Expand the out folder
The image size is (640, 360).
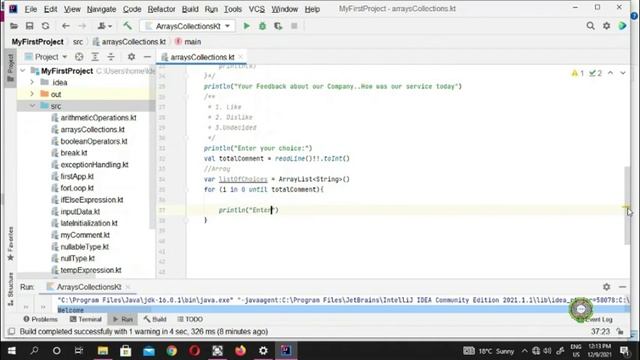(32, 94)
